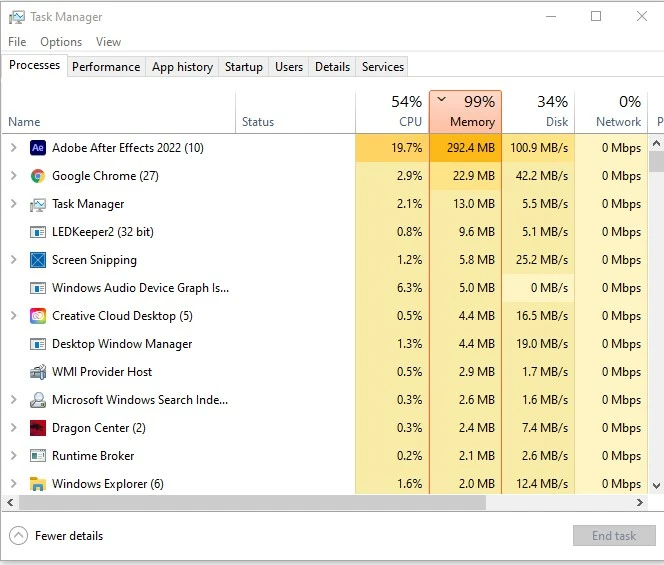Click the vertical scrollbar down arrow
The image size is (664, 565).
tap(656, 486)
